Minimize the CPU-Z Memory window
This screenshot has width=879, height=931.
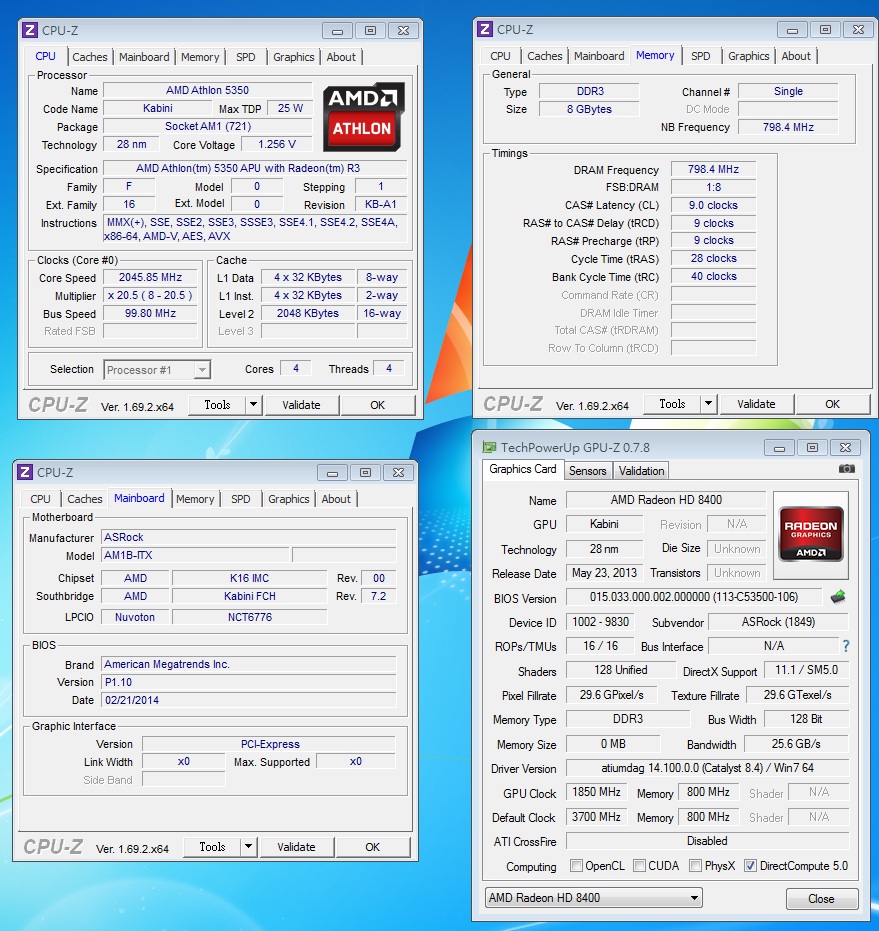(x=792, y=30)
